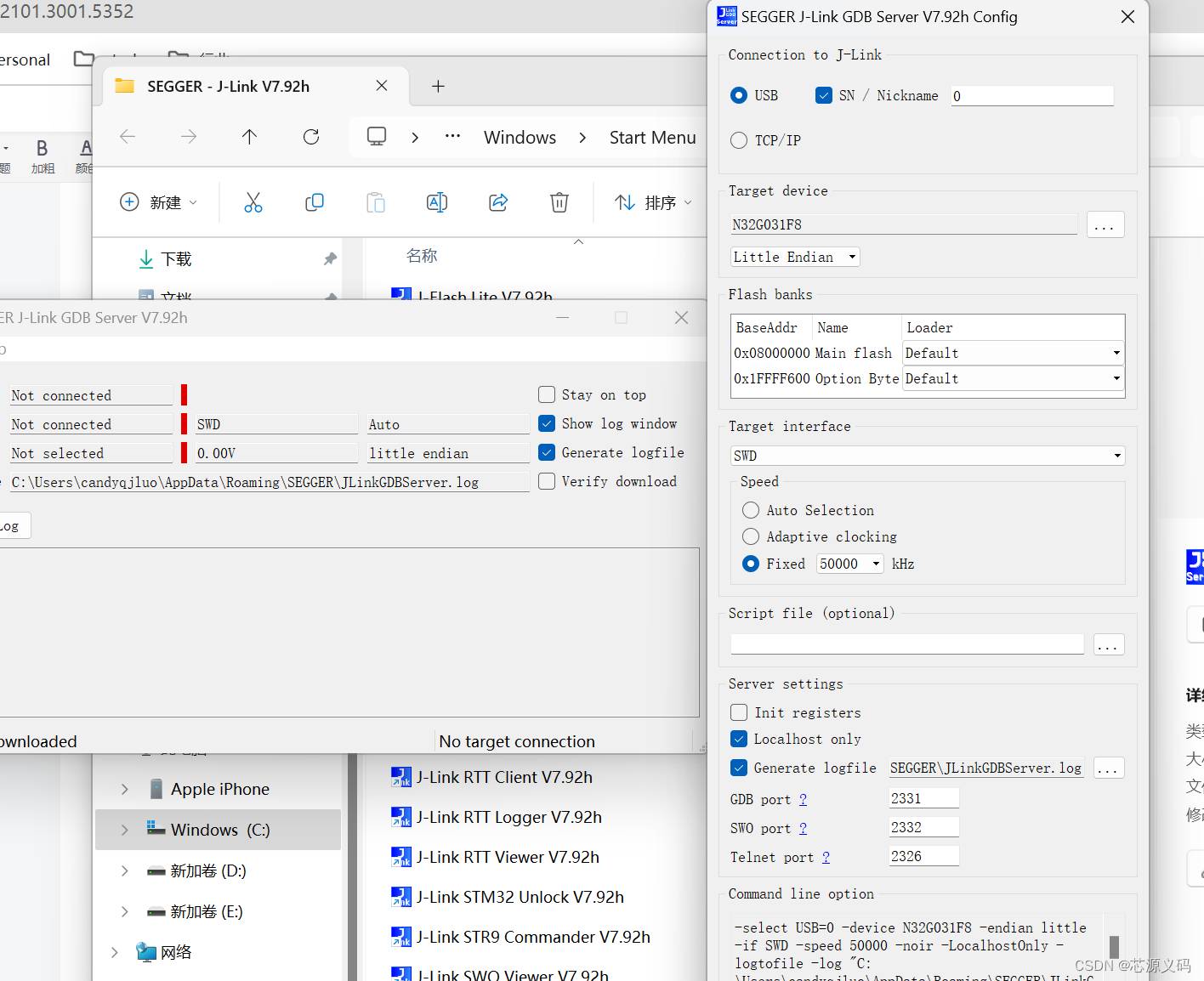Click the J-Link STR9 Commander V7.92h shortcut icon

pos(400,937)
